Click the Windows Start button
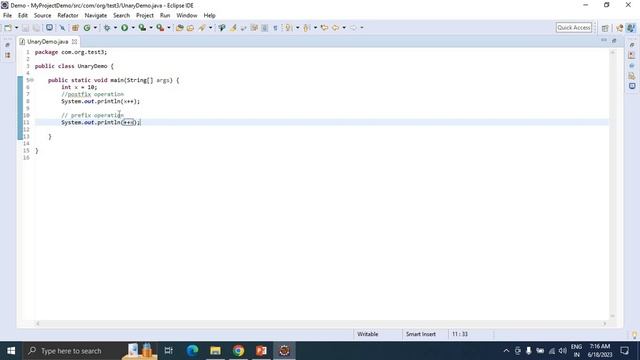The image size is (640, 360). (x=11, y=351)
